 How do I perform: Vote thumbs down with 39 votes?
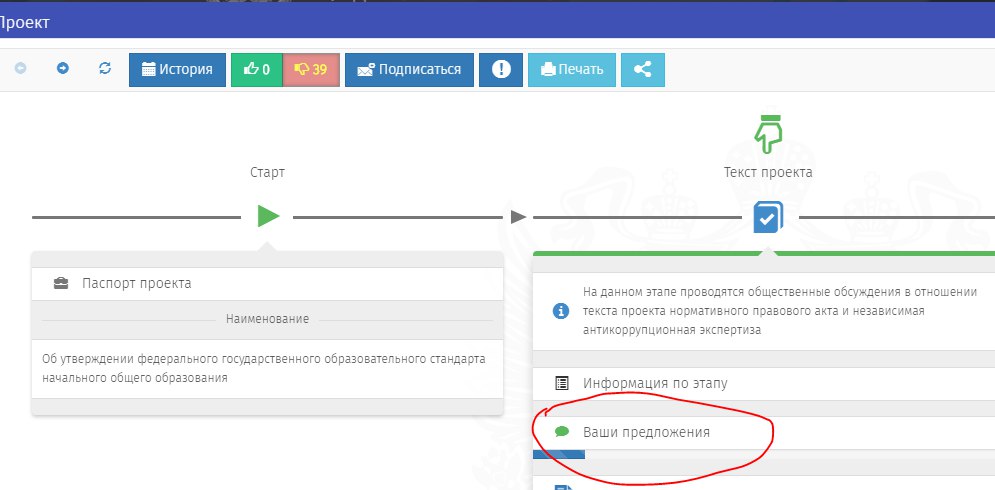(311, 70)
